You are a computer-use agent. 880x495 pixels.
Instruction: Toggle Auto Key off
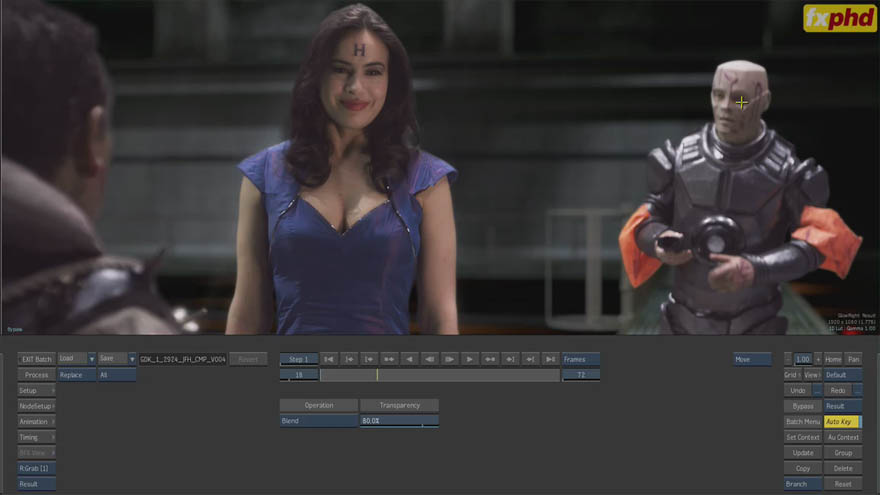(x=843, y=421)
